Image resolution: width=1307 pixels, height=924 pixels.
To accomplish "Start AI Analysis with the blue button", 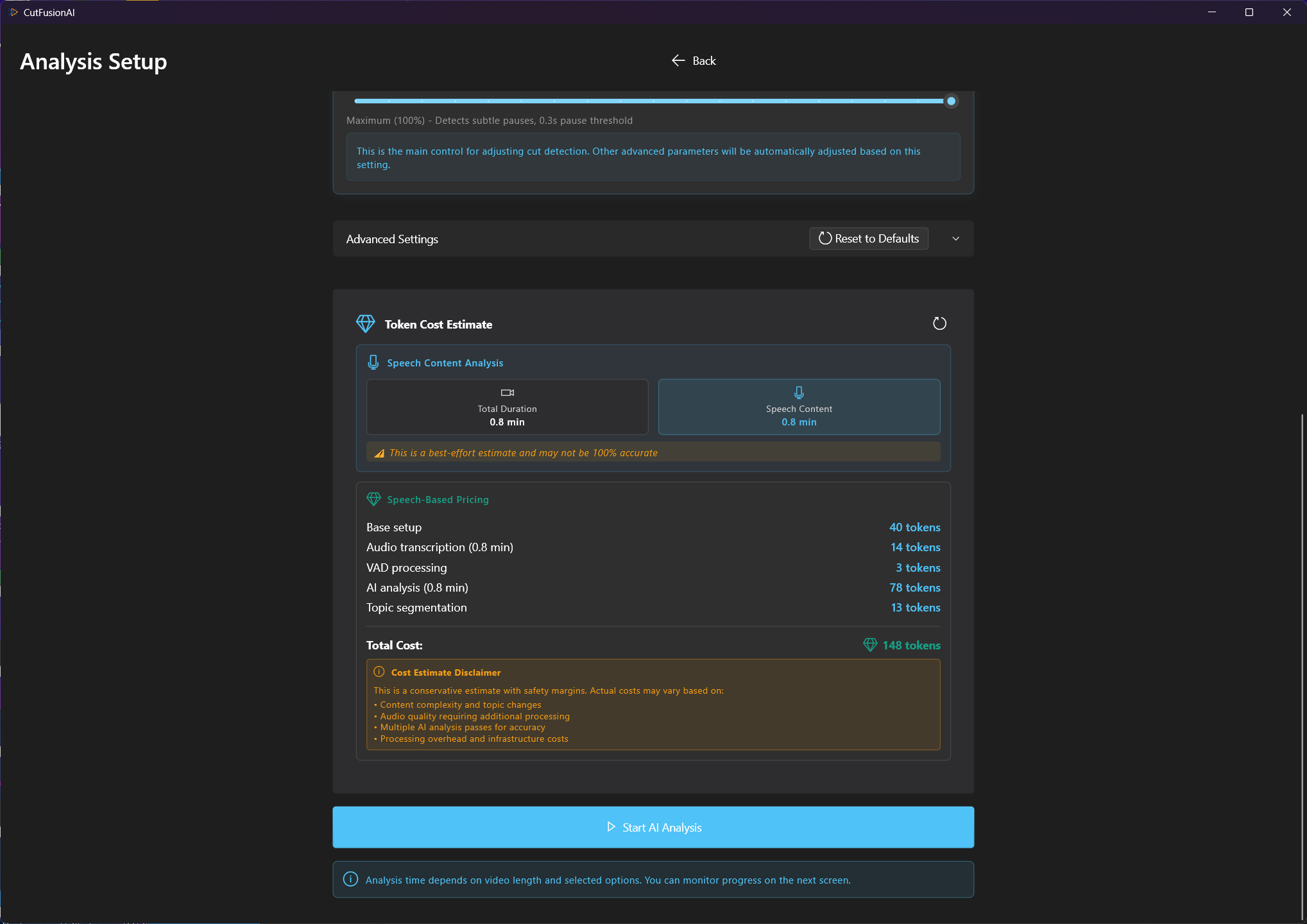I will pos(653,827).
